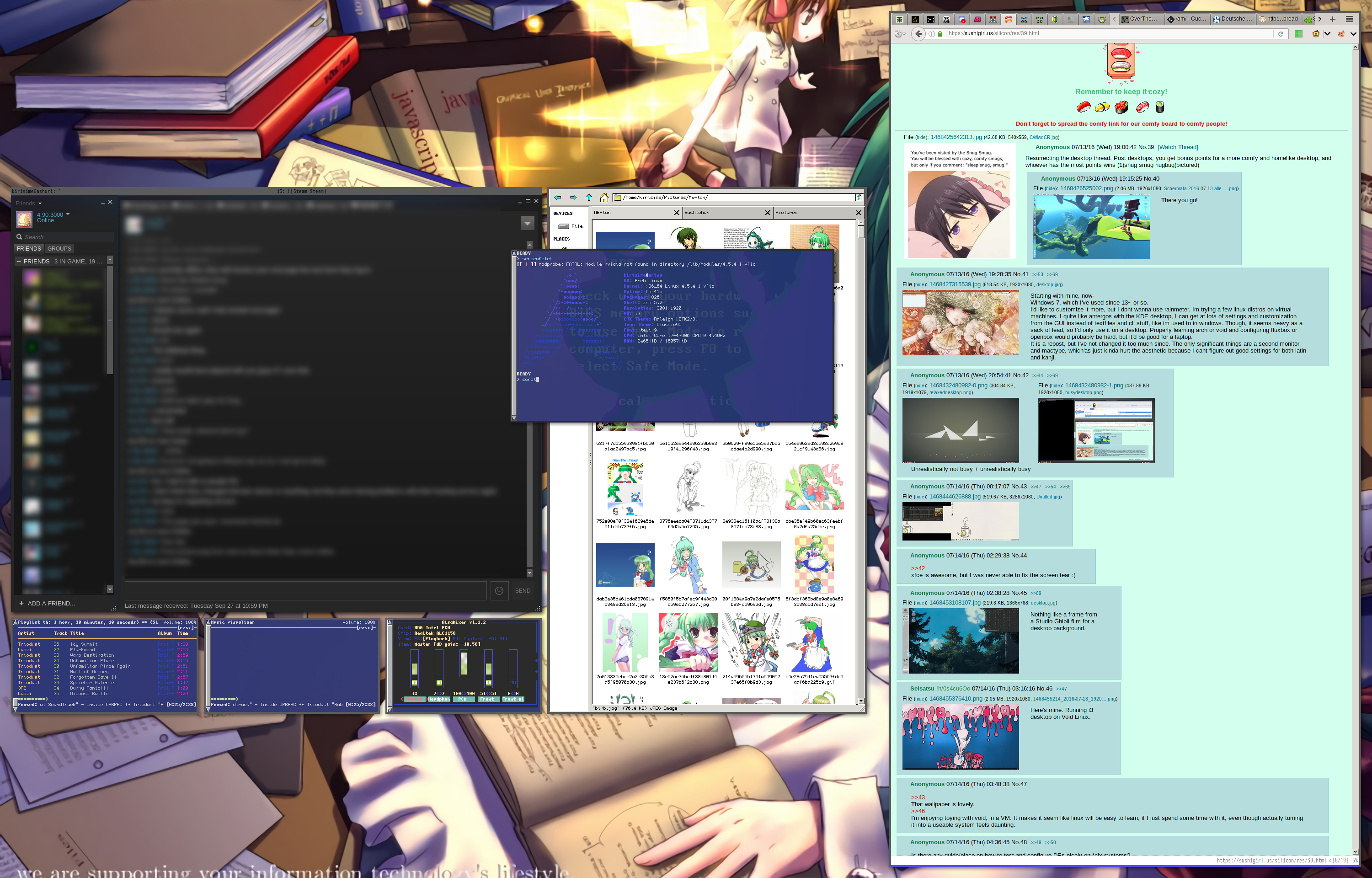1372x878 pixels.
Task: Click the Steam friends Search field
Action: tap(63, 237)
